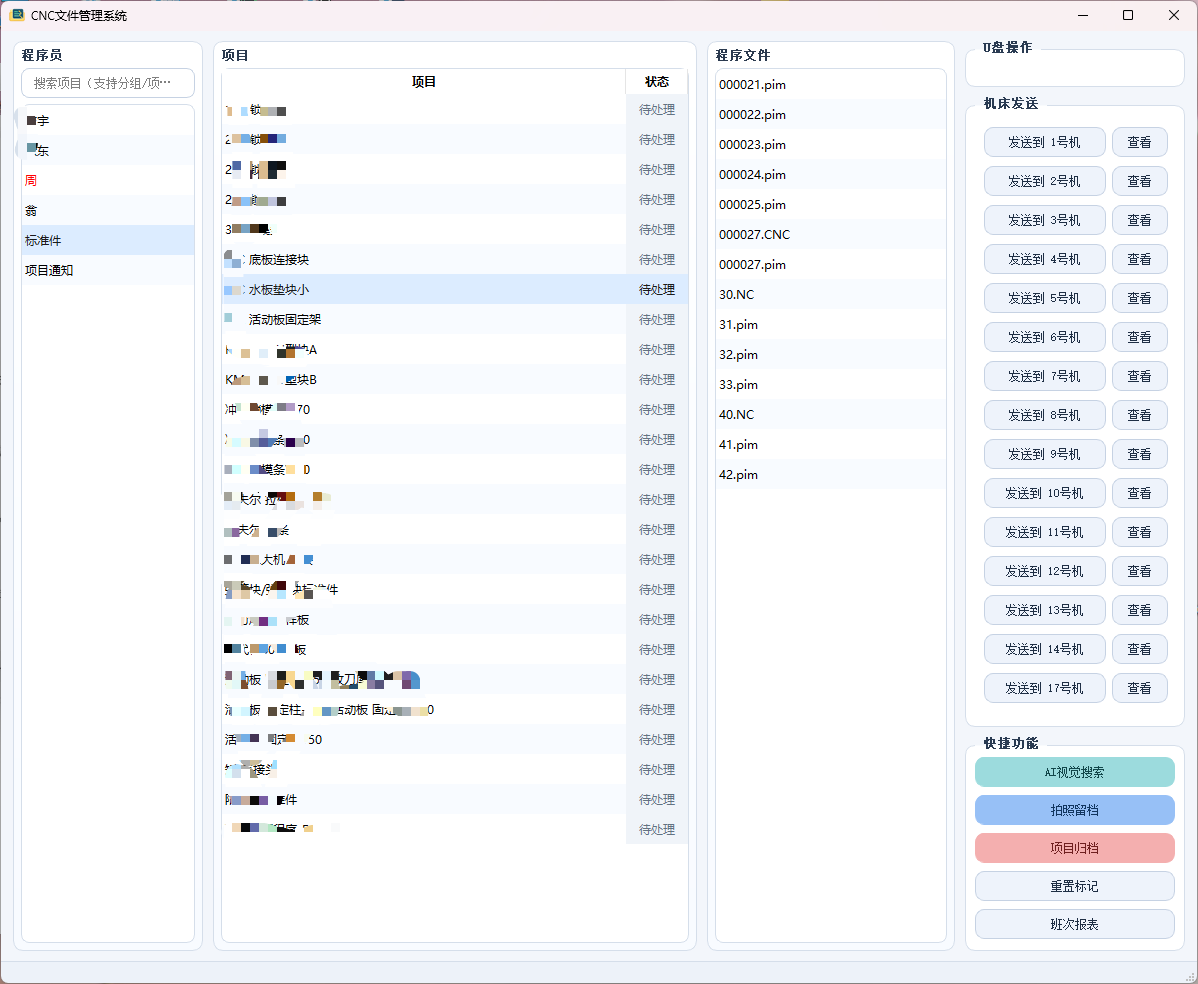Select file 32.pim
This screenshot has height=984, width=1198.
(831, 354)
